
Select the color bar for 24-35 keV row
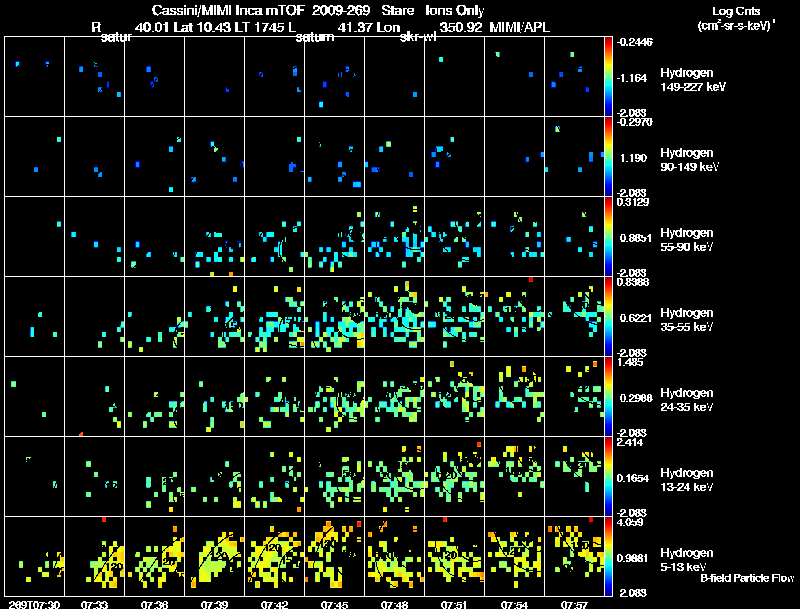(608, 396)
